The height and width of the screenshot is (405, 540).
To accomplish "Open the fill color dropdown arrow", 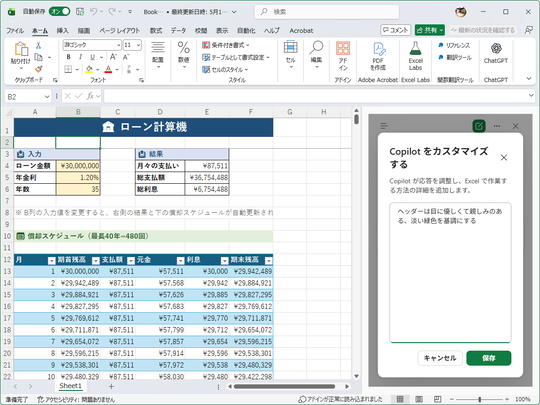I will pos(98,70).
